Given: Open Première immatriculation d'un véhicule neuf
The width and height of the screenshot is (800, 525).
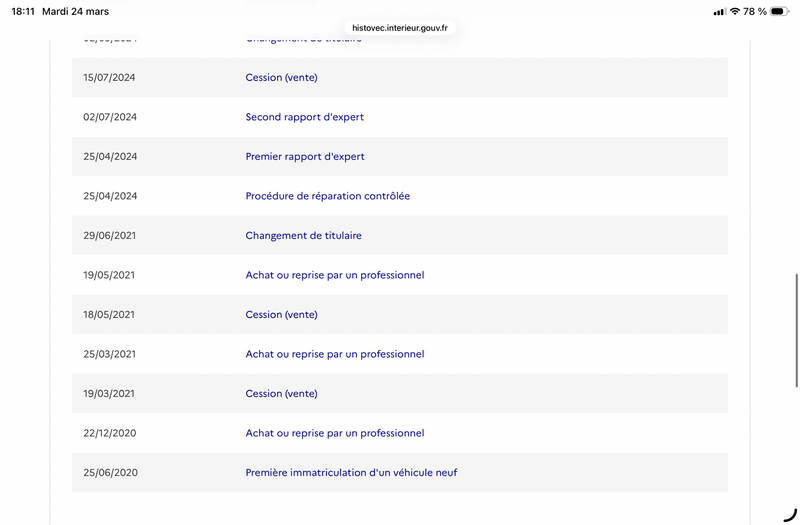Looking at the screenshot, I should tap(351, 472).
